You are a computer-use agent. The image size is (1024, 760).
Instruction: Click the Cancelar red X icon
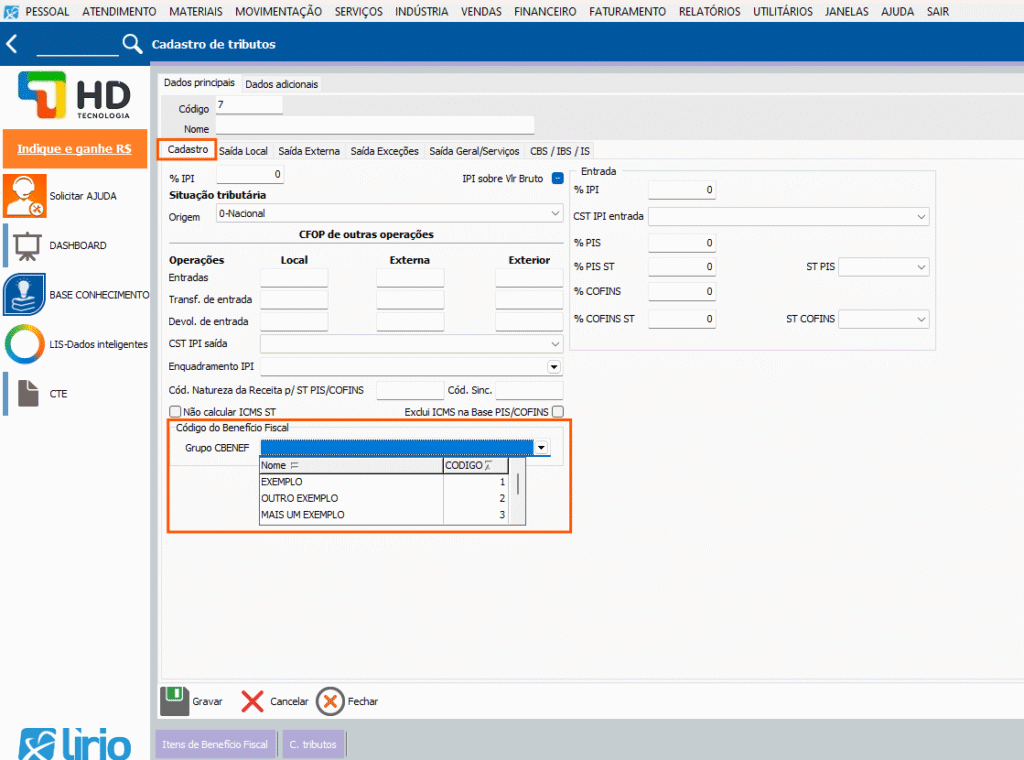253,701
